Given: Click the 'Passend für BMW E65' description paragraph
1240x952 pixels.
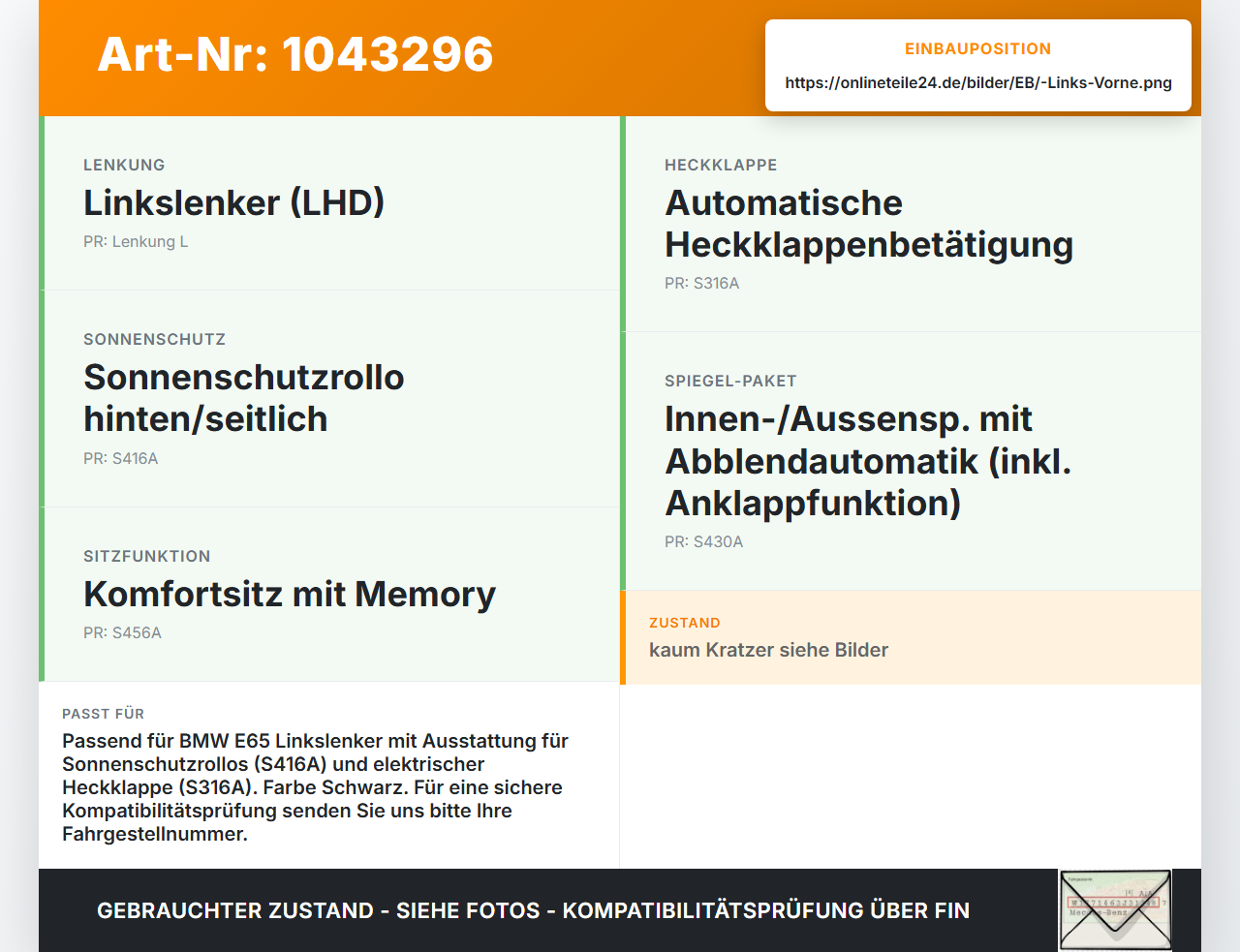Looking at the screenshot, I should pyautogui.click(x=315, y=787).
